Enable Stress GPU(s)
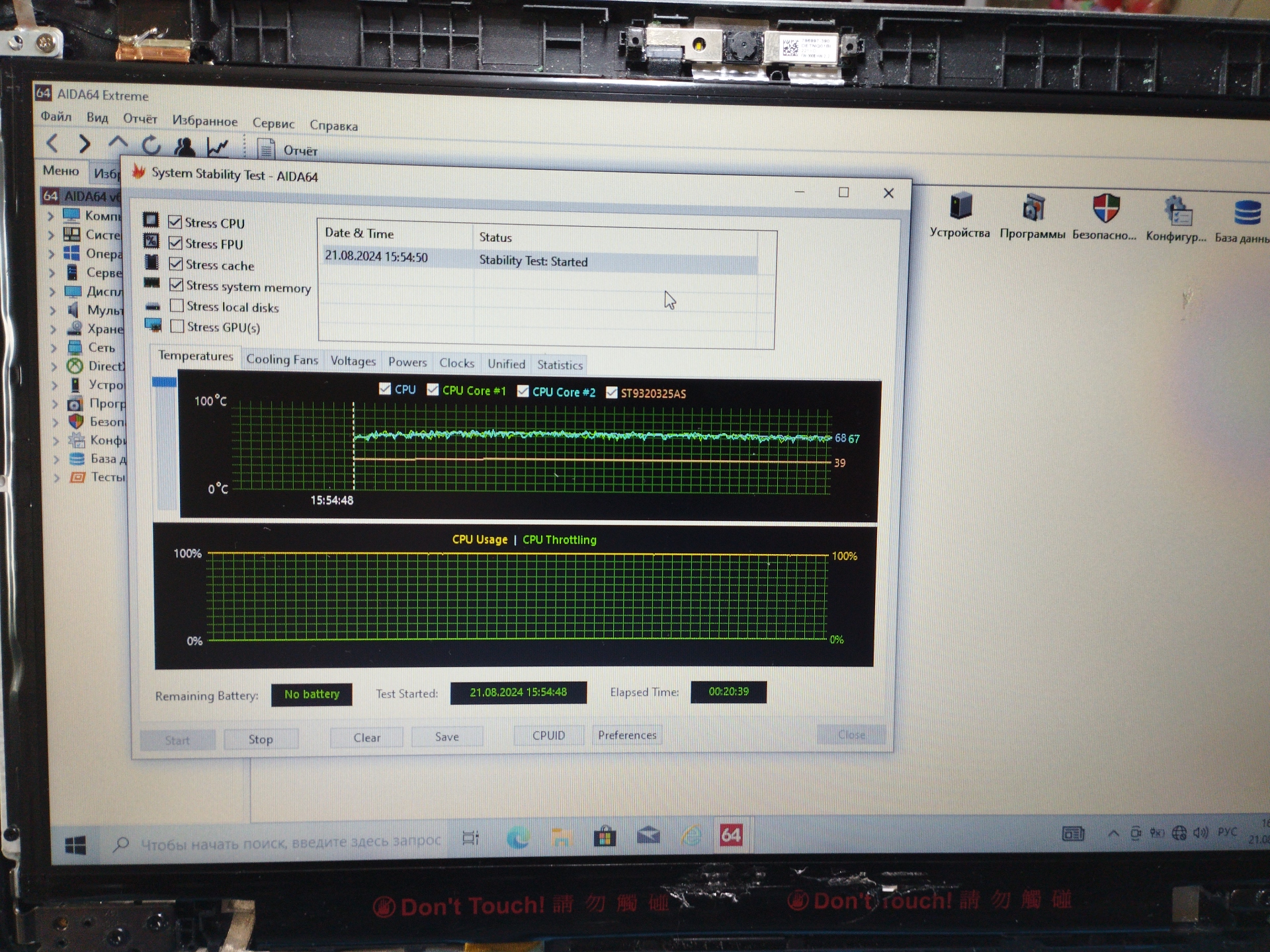The height and width of the screenshot is (952, 1270). click(x=177, y=326)
